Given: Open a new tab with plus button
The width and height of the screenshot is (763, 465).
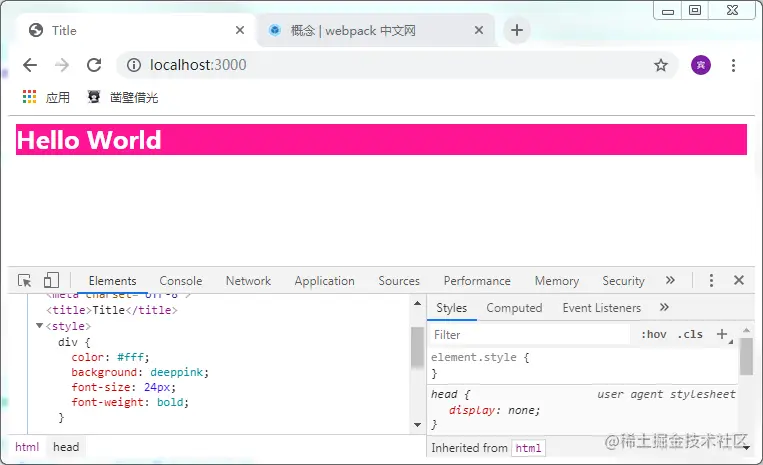Looking at the screenshot, I should pos(517,30).
